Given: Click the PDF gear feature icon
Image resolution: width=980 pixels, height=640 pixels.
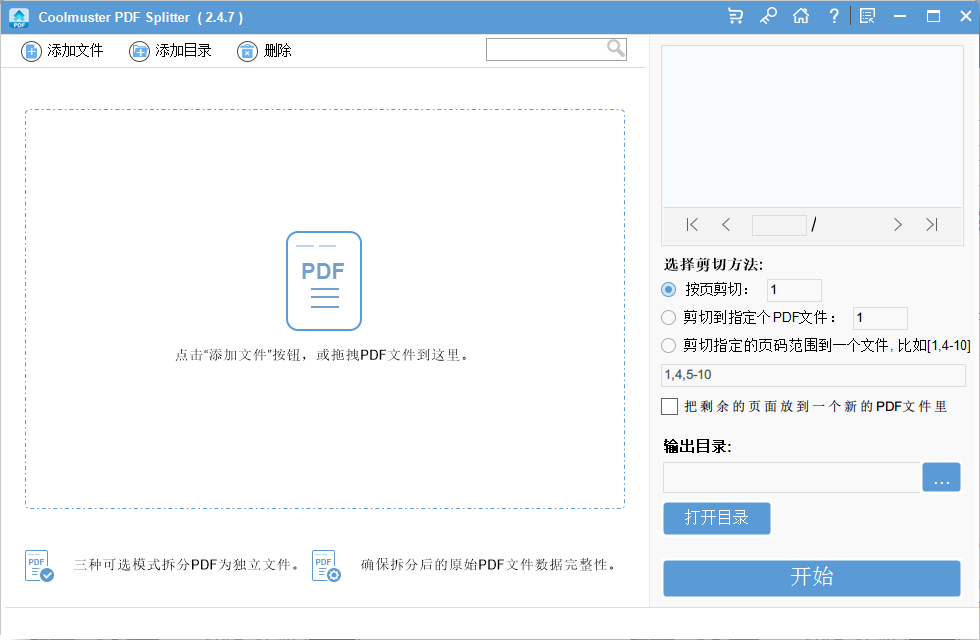Looking at the screenshot, I should 326,566.
